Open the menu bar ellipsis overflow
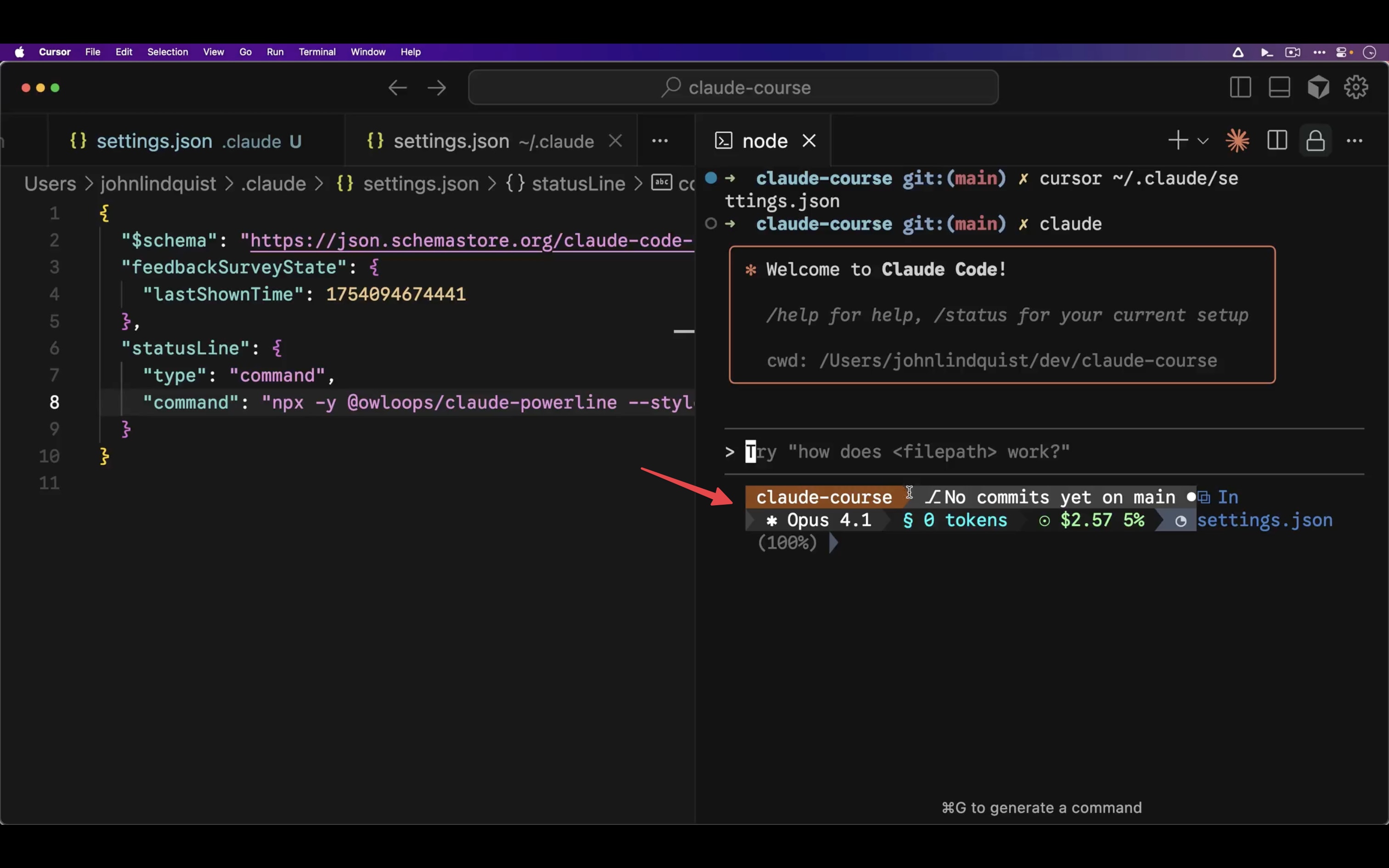The image size is (1389, 868). click(x=1320, y=52)
